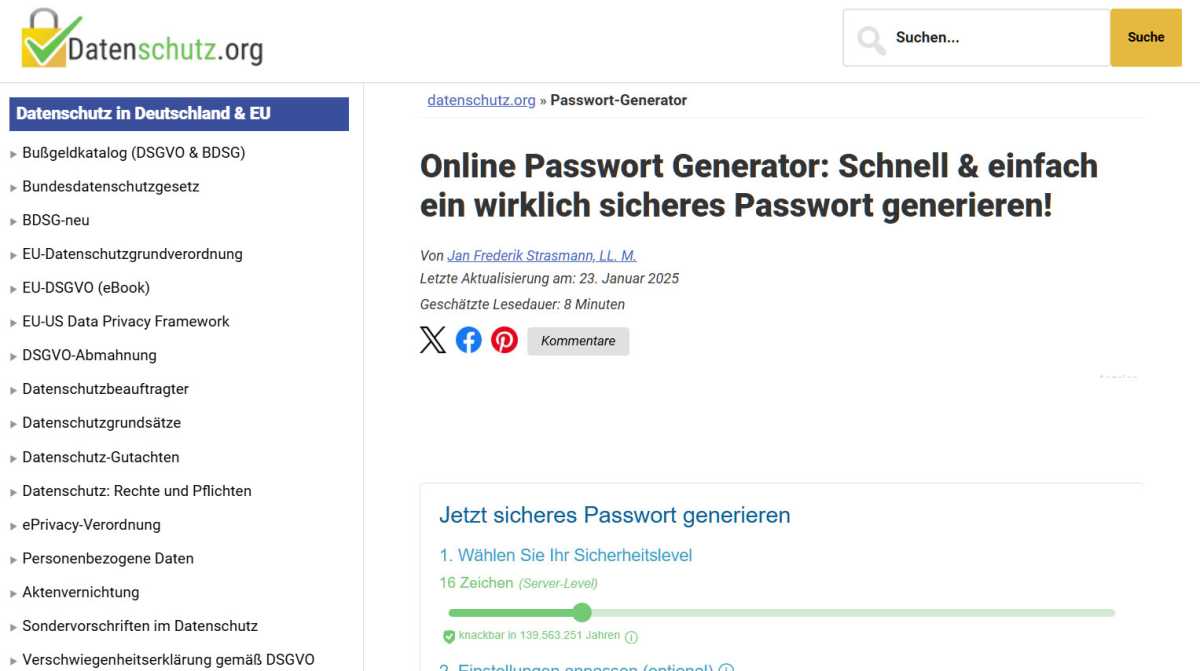1200x671 pixels.
Task: Open the info icon beside the crack-time estimate
Action: (631, 635)
